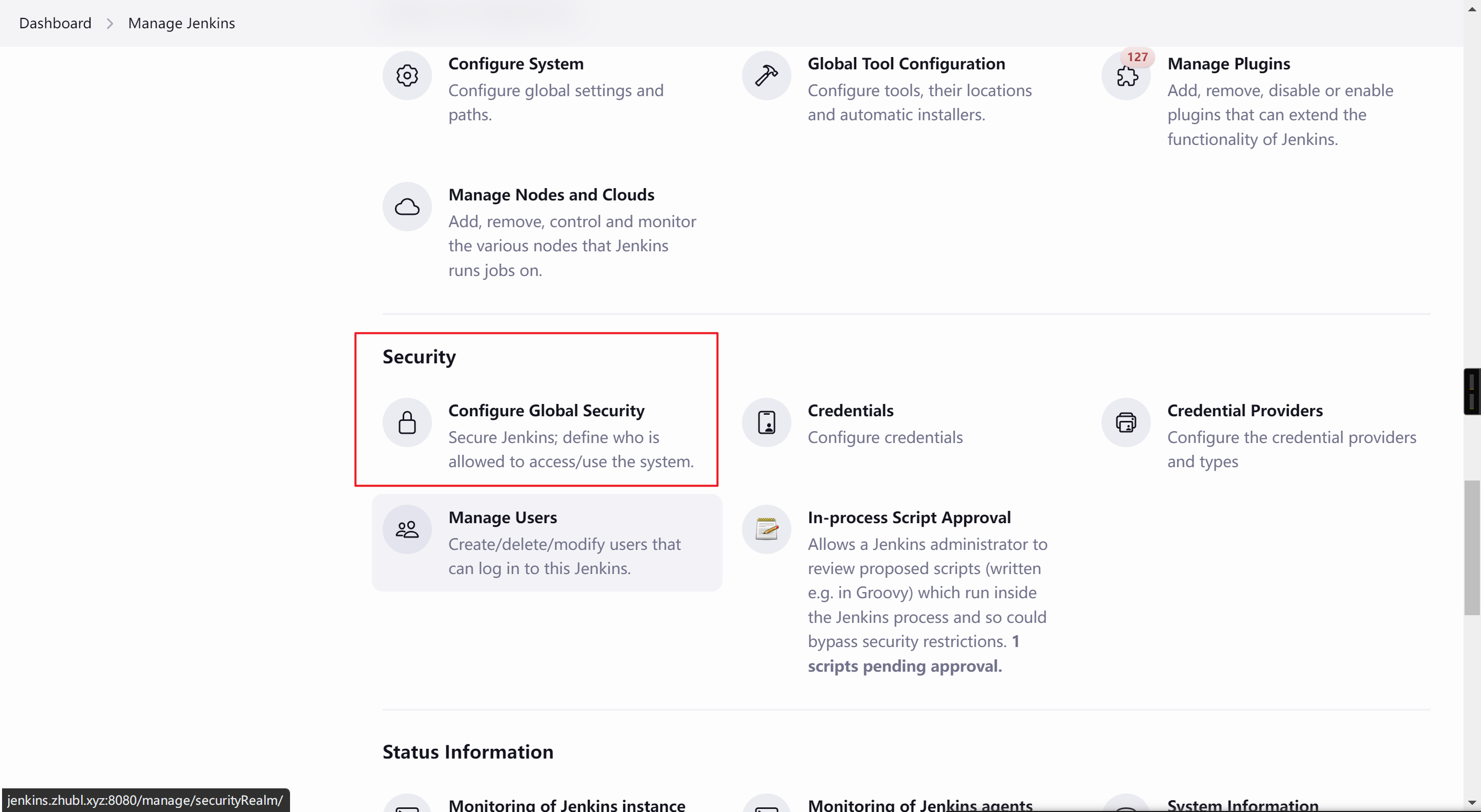Click the scripts pending approval text
The height and width of the screenshot is (812, 1481).
[905, 666]
